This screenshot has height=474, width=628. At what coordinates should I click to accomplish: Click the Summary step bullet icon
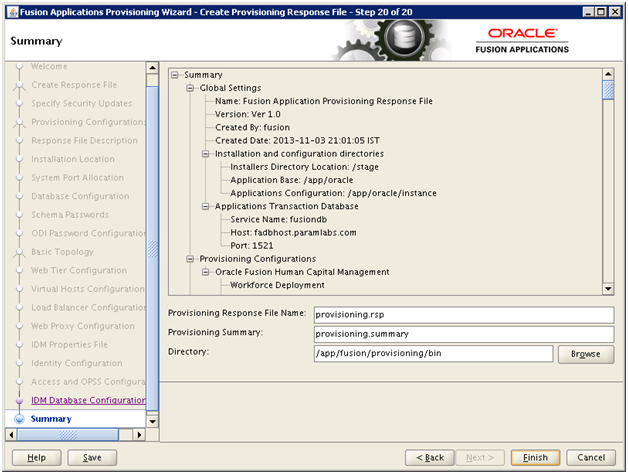(x=19, y=419)
